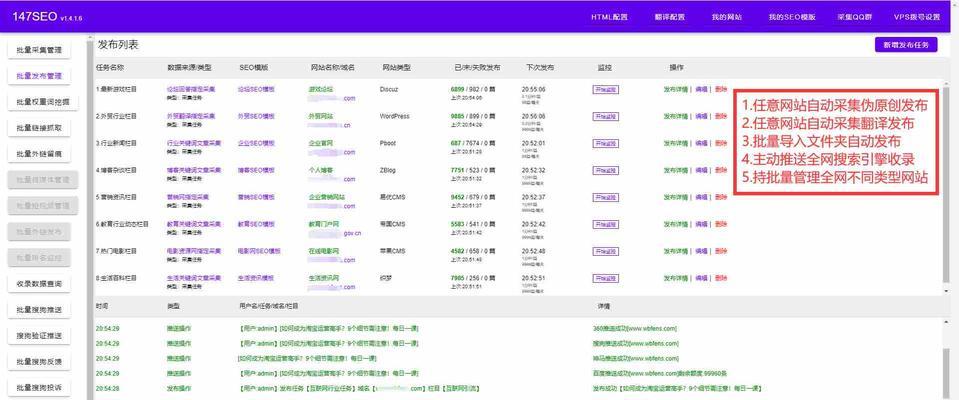This screenshot has height=400, width=959.
Task: Click the 在线电影网 site name
Action: [x=324, y=251]
